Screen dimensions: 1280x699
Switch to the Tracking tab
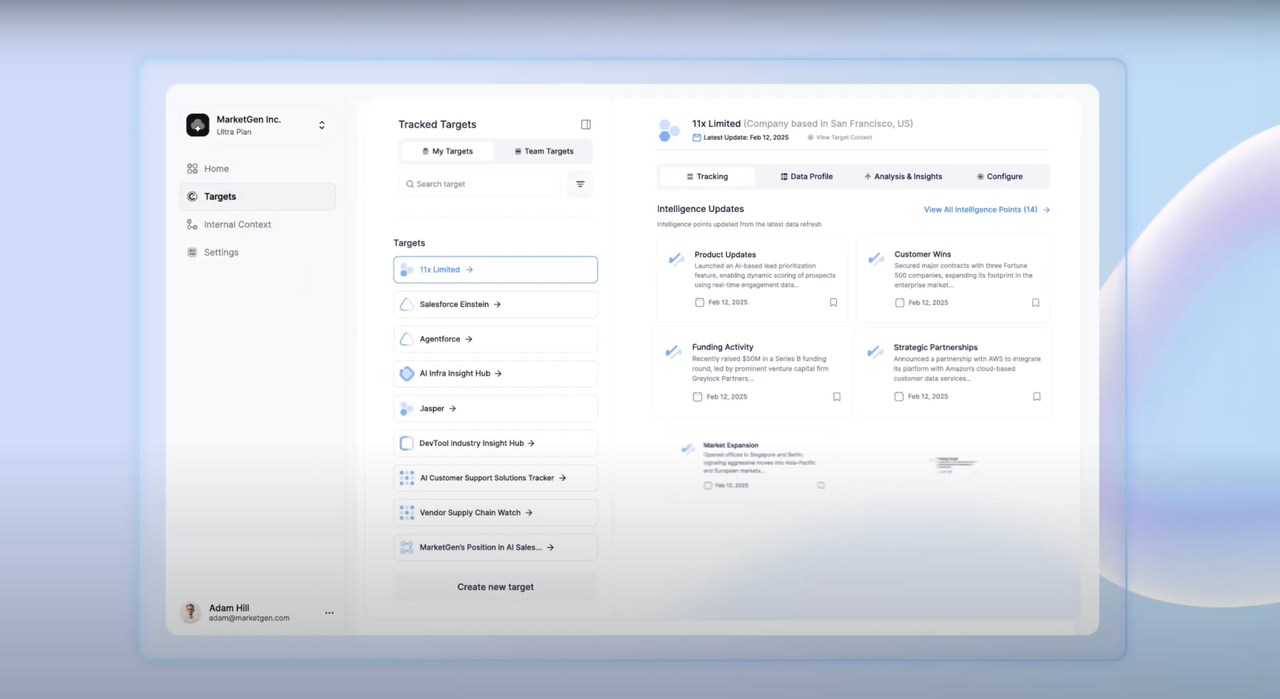707,177
